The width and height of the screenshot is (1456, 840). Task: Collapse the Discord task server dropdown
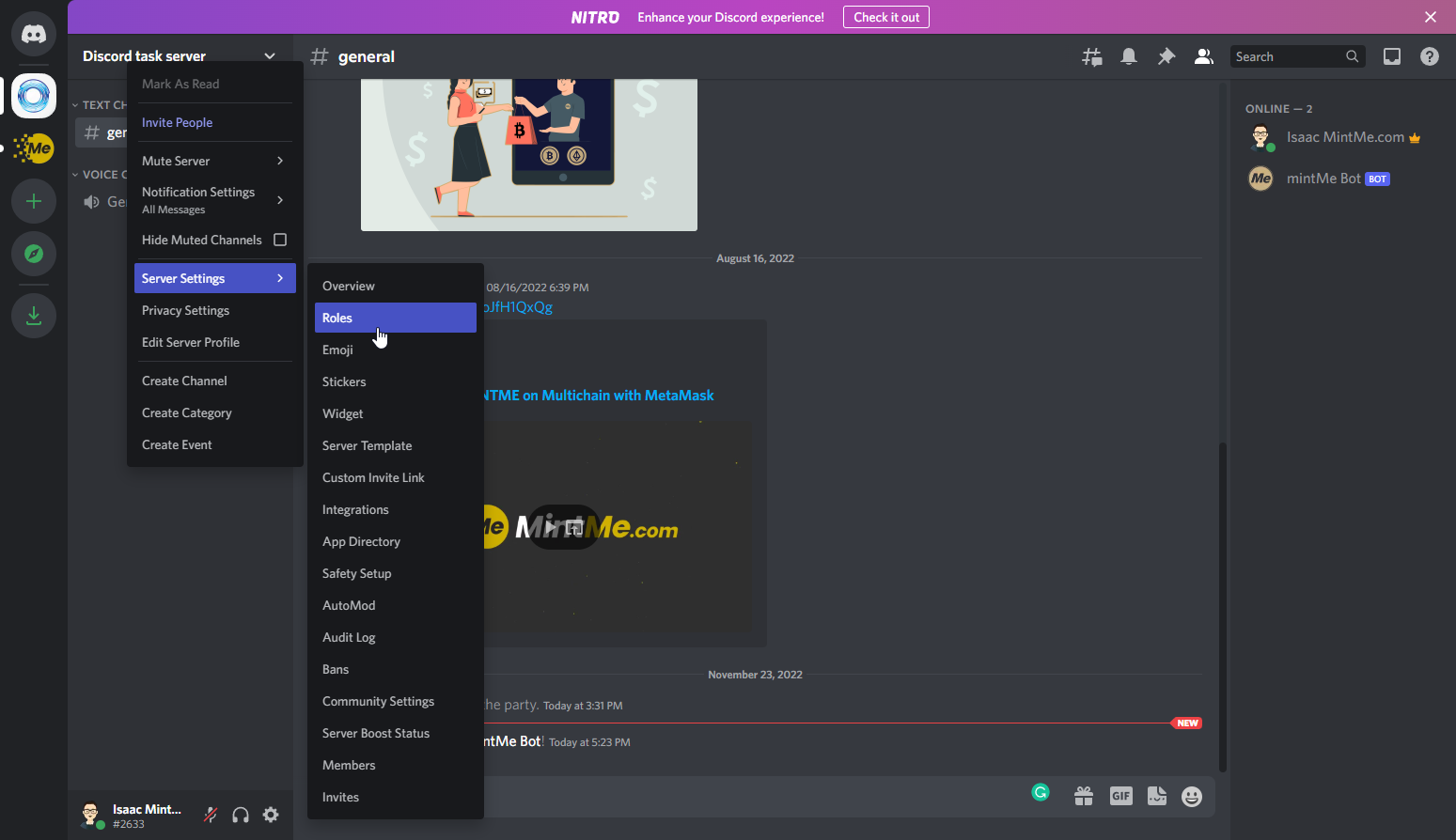(x=270, y=56)
